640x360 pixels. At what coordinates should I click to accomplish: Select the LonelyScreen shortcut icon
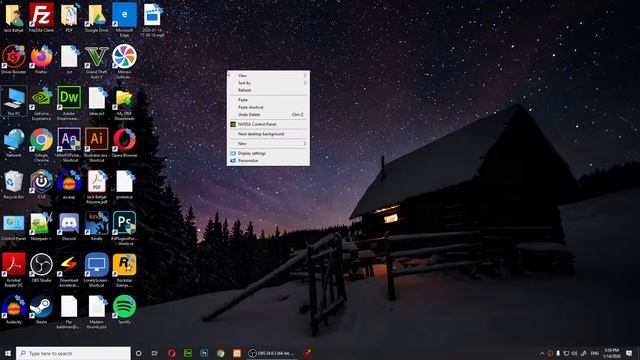coord(97,270)
